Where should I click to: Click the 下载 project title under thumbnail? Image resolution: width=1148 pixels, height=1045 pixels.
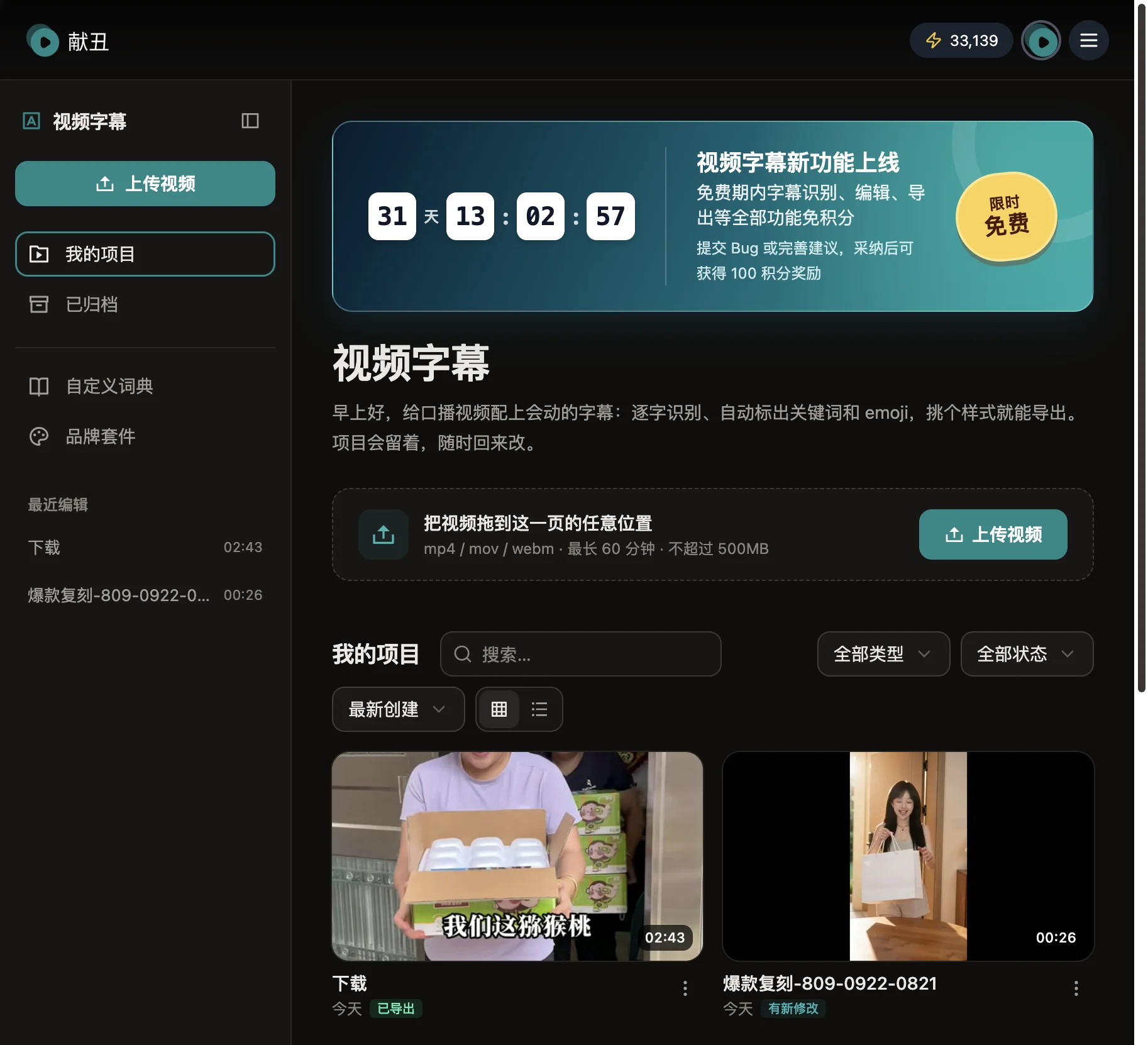click(x=350, y=983)
